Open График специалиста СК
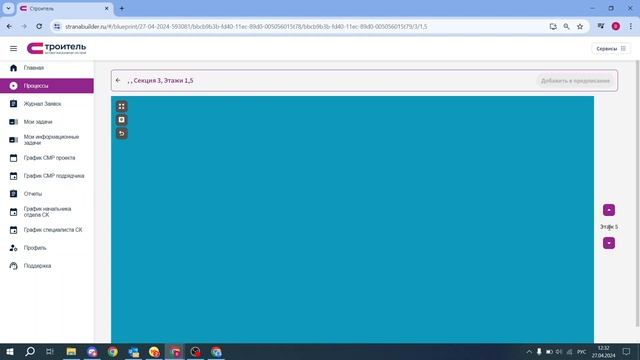This screenshot has width=640, height=360. (x=47, y=230)
